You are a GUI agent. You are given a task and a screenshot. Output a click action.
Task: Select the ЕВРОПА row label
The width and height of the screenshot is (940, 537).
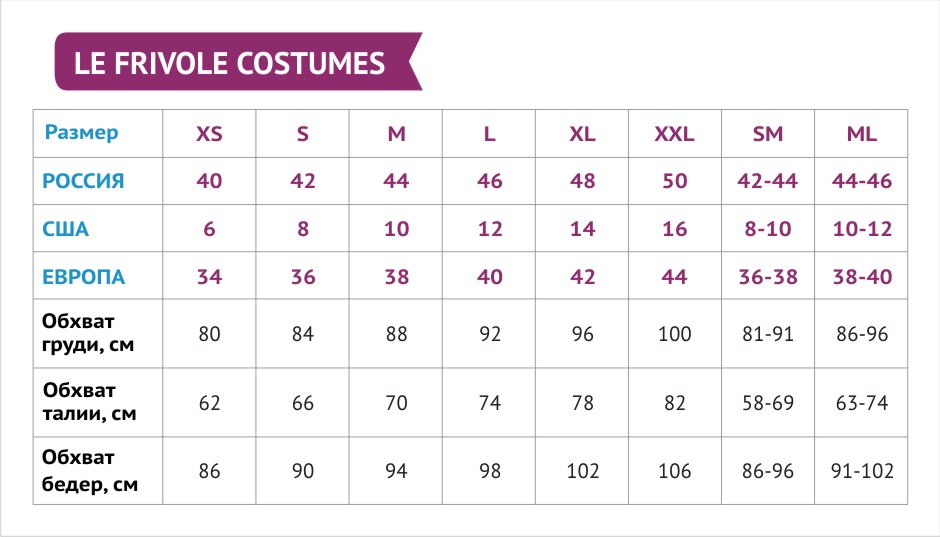(84, 277)
